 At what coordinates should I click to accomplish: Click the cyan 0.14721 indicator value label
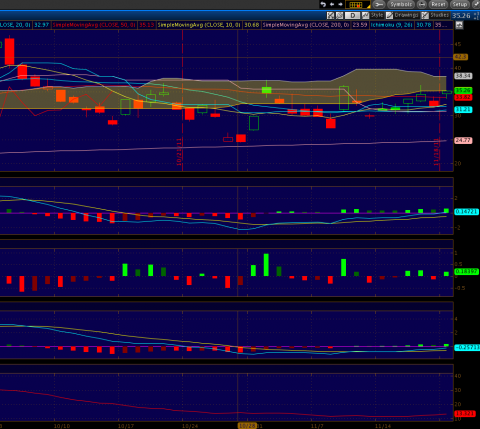point(467,212)
